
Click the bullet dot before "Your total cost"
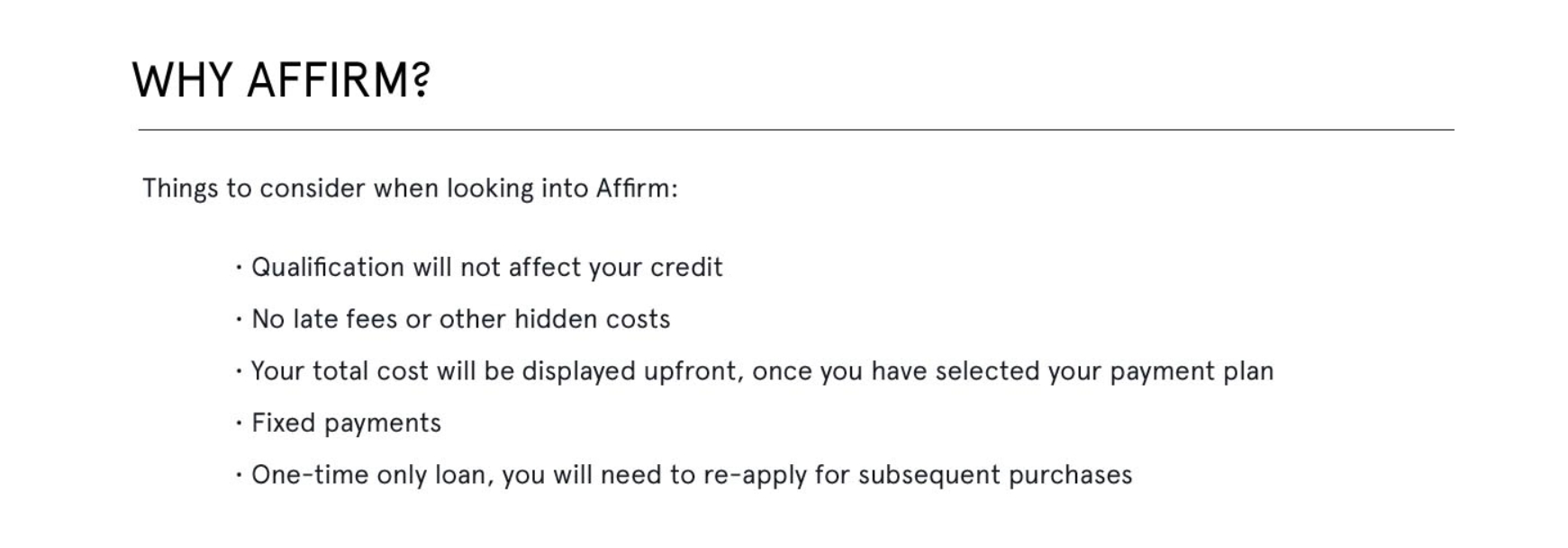tap(239, 371)
